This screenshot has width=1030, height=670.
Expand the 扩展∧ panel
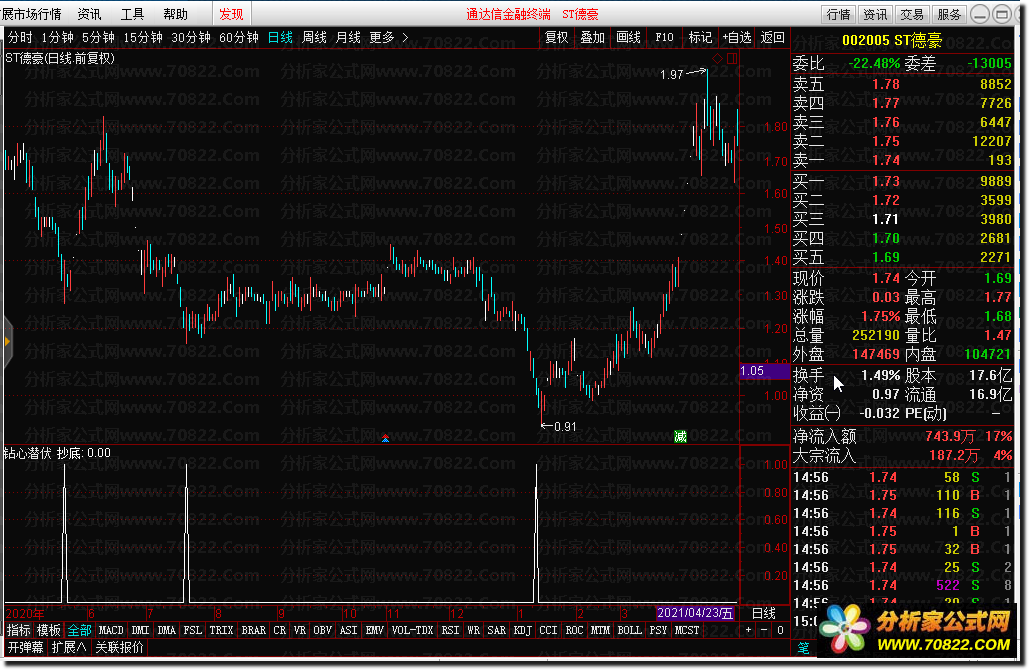(x=69, y=648)
